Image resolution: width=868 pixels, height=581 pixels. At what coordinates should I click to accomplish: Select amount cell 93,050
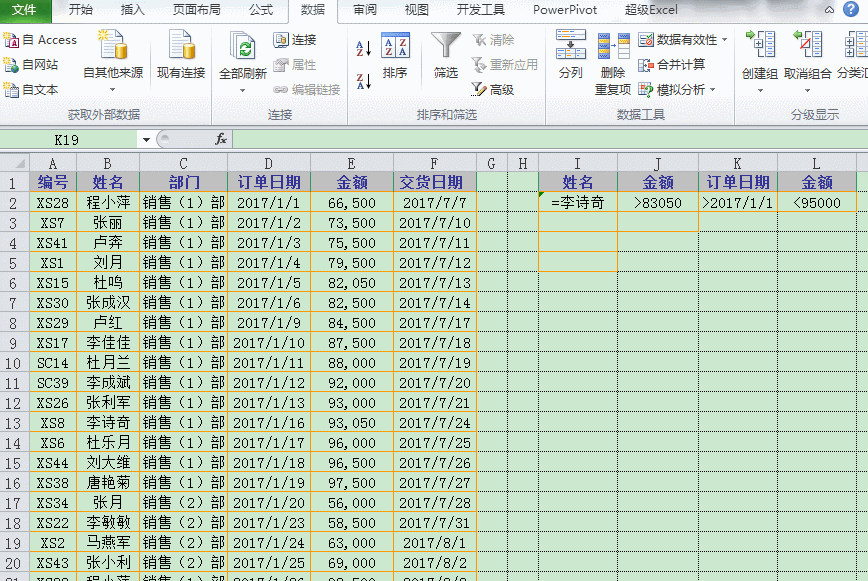352,423
